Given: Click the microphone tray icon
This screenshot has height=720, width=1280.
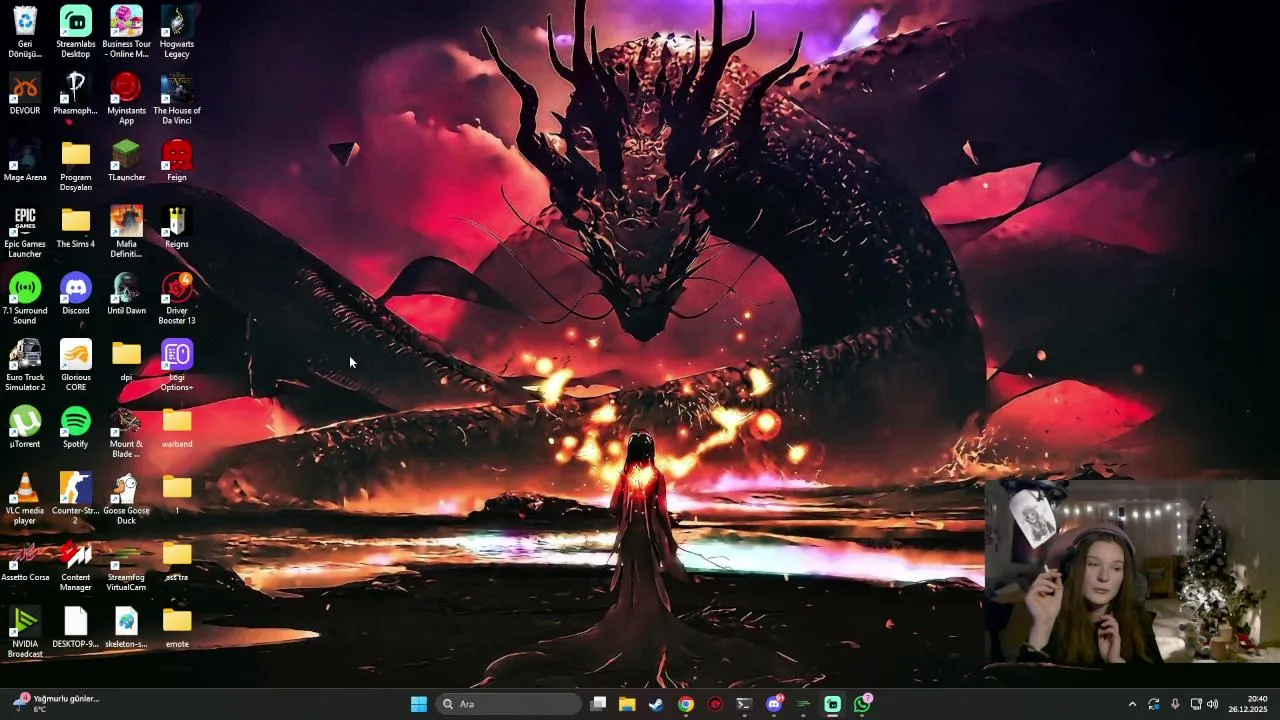Looking at the screenshot, I should pyautogui.click(x=1175, y=704).
